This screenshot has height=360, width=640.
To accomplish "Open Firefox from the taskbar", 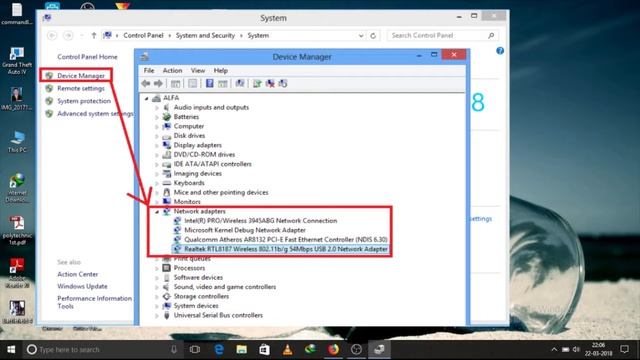I will click(333, 349).
